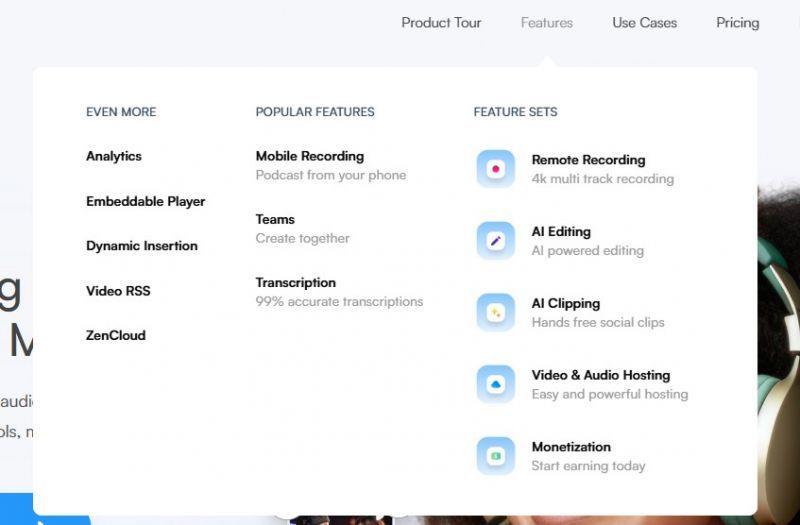
Task: Click the AI Clipping sparkle icon
Action: [x=495, y=313]
